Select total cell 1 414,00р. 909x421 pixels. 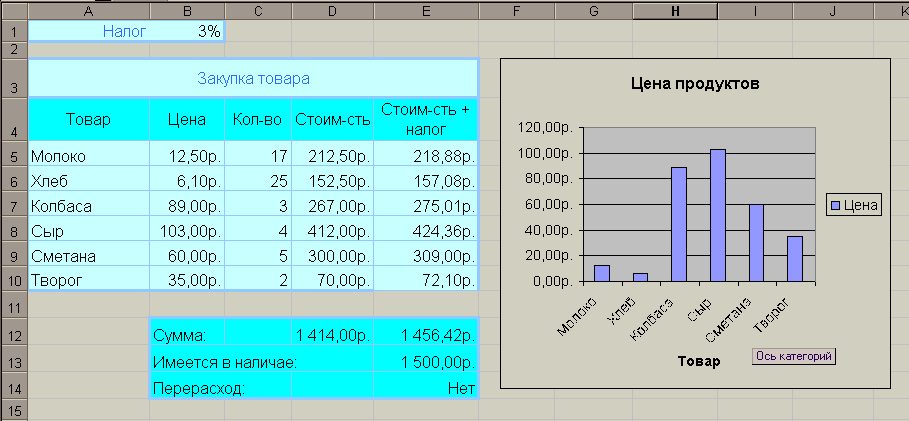(332, 334)
